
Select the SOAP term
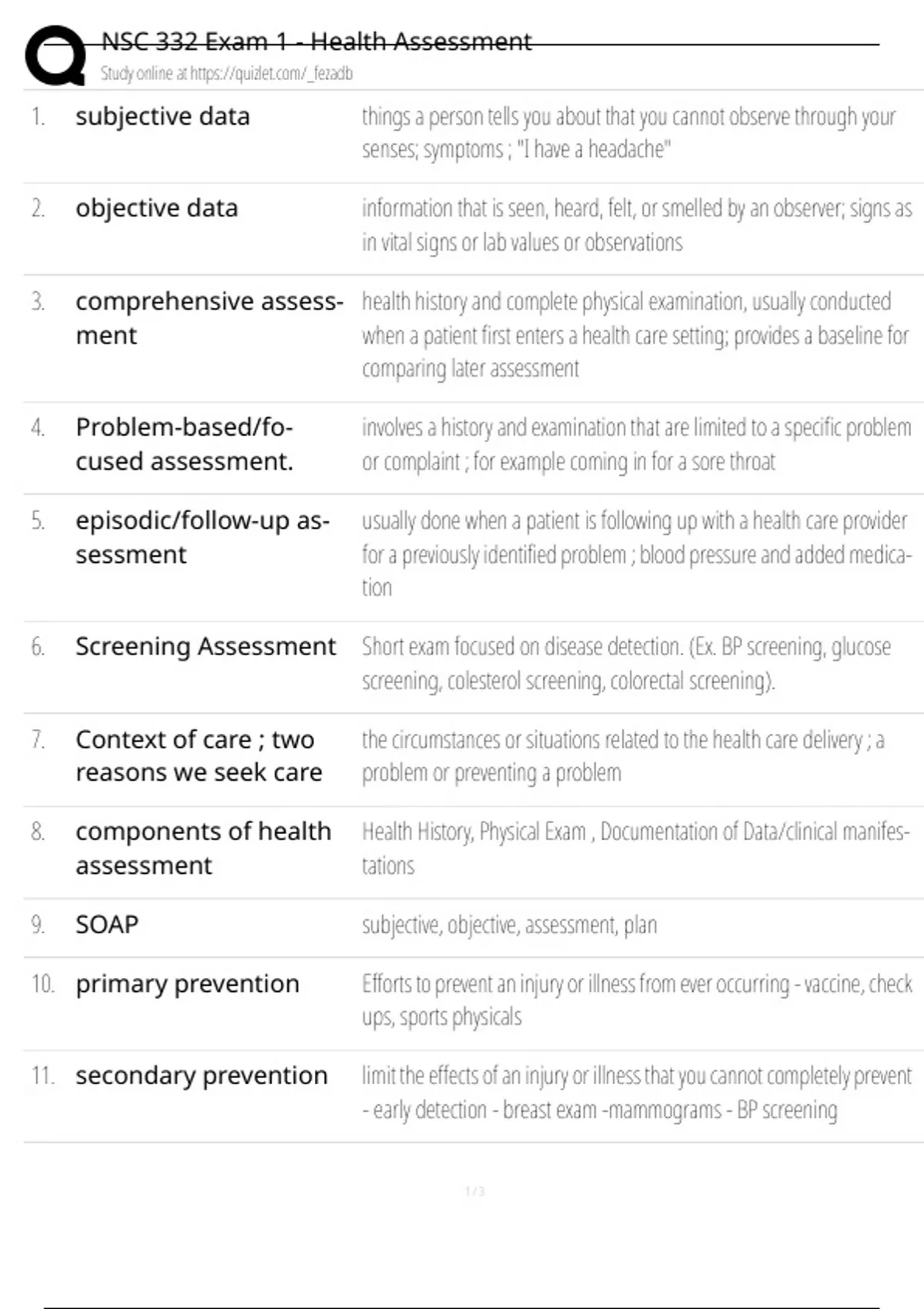(x=107, y=924)
